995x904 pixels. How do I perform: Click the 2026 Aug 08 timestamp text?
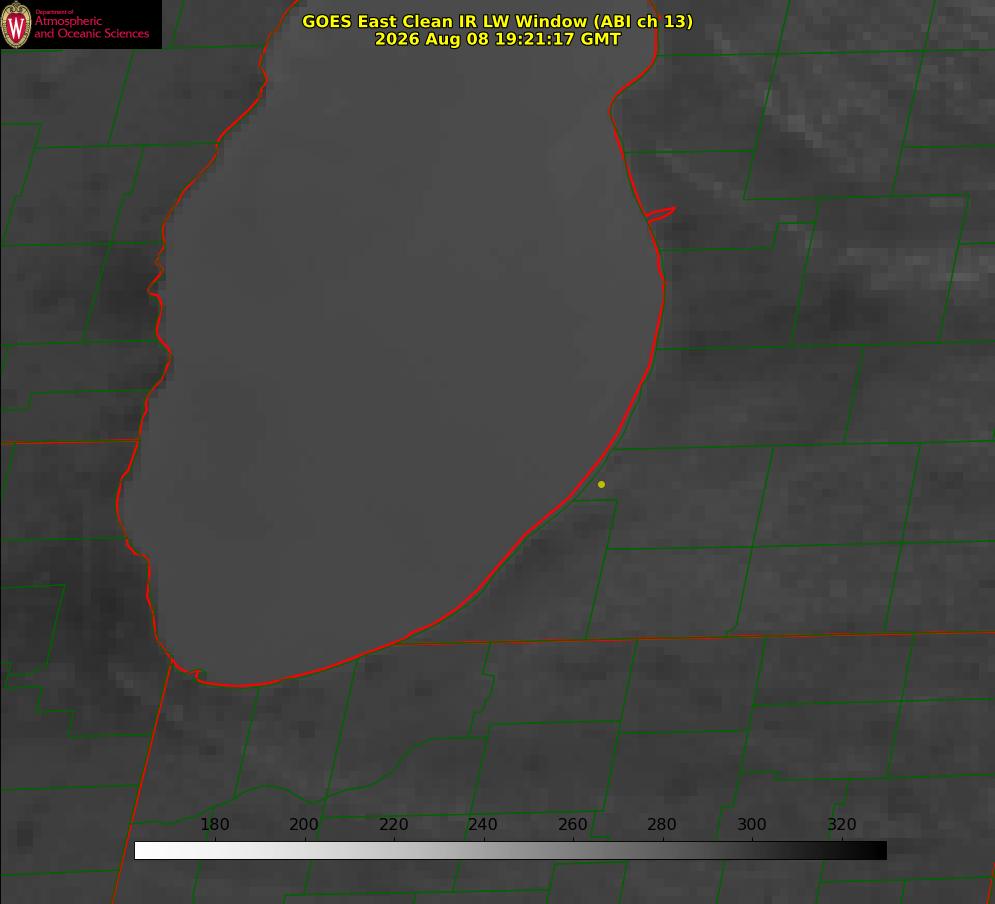click(x=497, y=39)
